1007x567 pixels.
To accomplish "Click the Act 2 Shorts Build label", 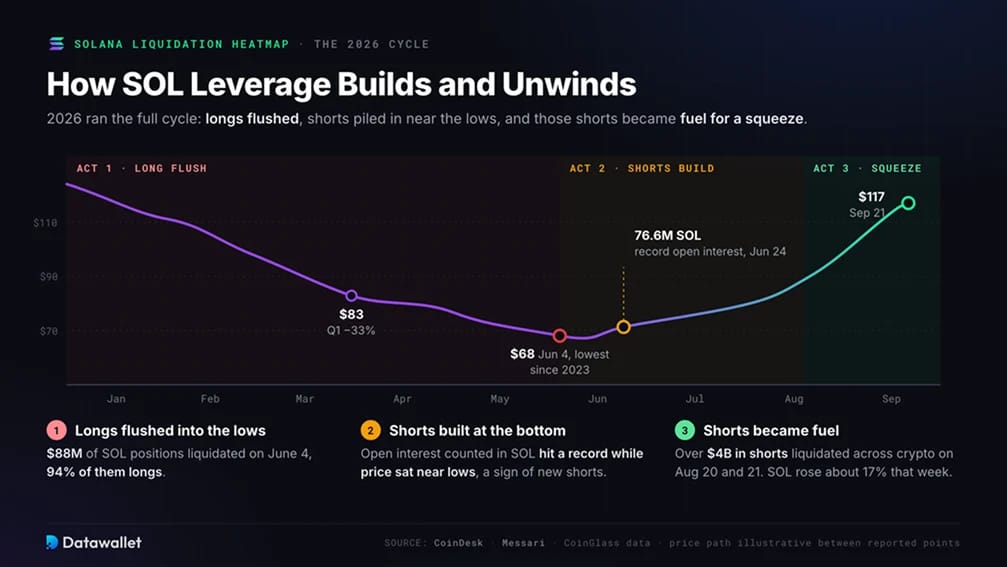I will pos(642,168).
